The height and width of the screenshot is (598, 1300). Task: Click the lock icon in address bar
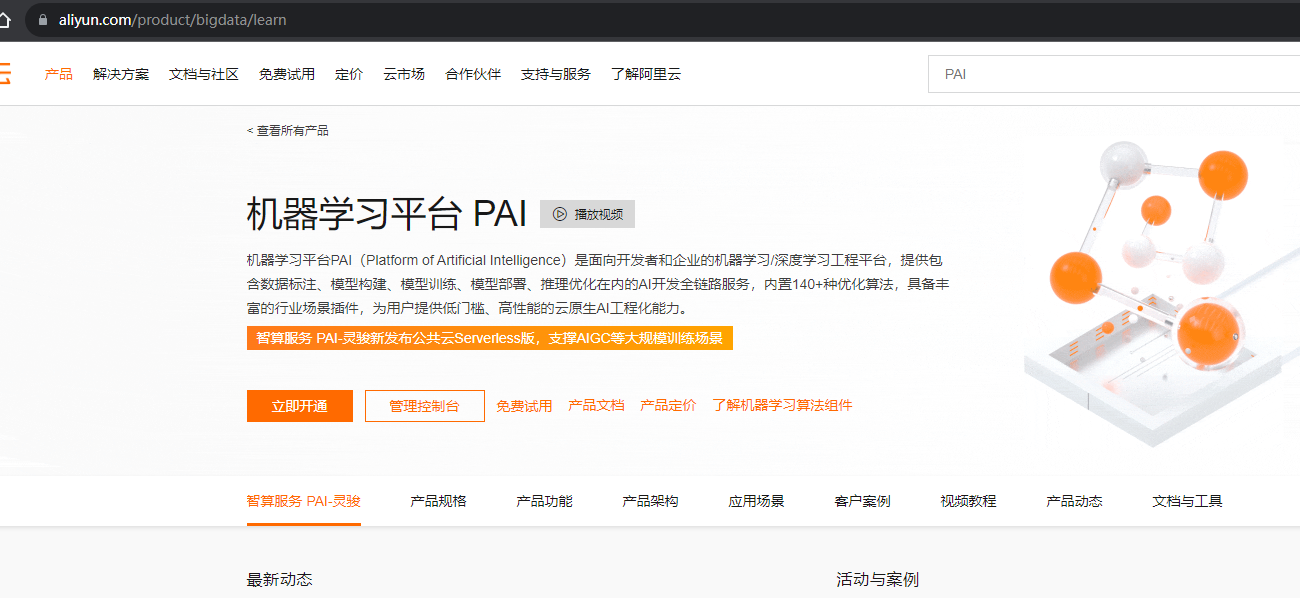click(42, 20)
